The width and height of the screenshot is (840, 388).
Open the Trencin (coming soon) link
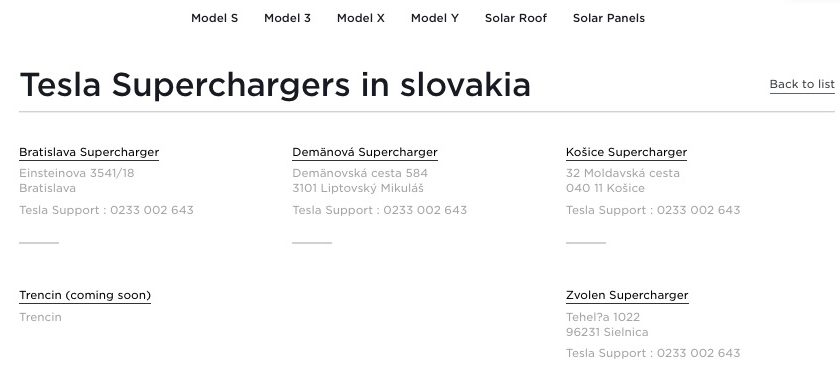pyautogui.click(x=85, y=295)
